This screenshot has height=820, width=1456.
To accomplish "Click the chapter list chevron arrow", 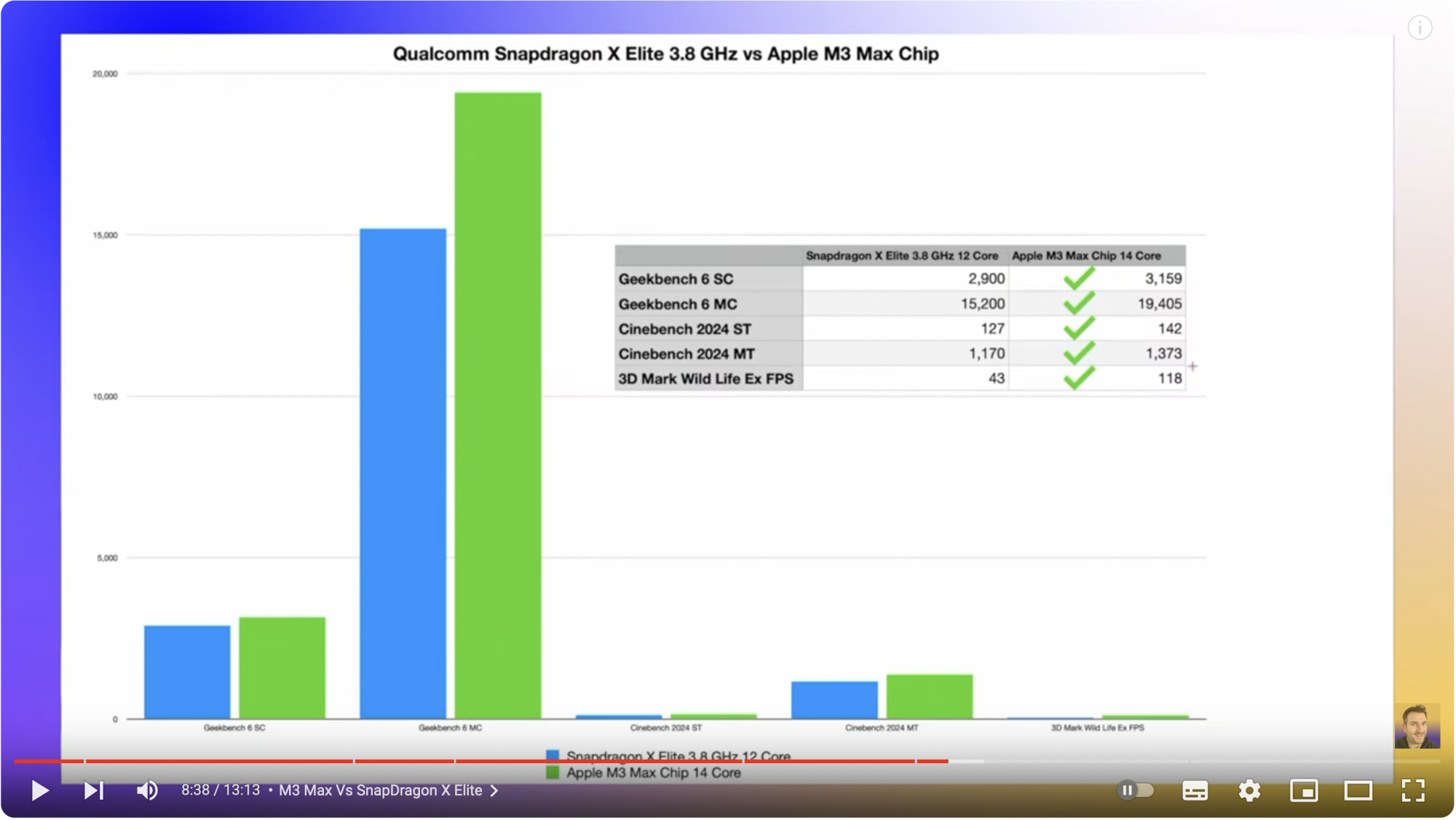I will (494, 791).
